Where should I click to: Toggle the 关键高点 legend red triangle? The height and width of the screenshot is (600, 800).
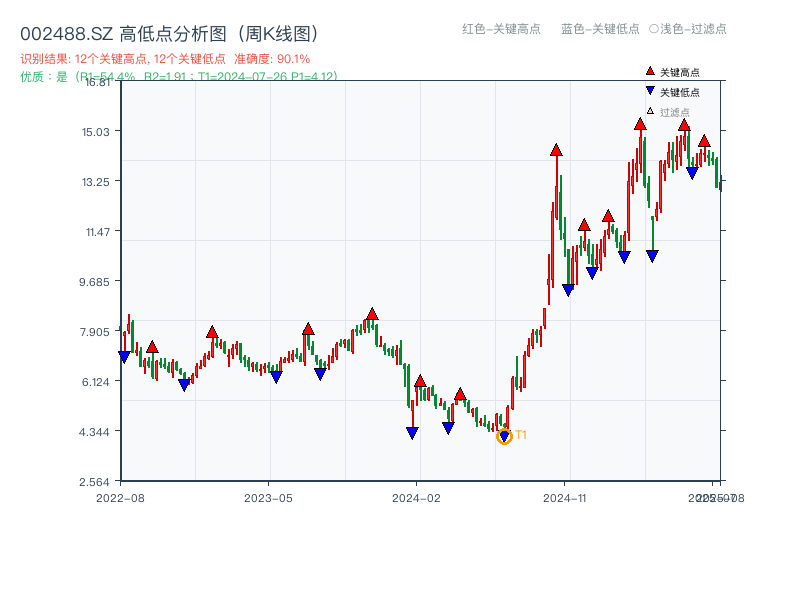pyautogui.click(x=650, y=71)
